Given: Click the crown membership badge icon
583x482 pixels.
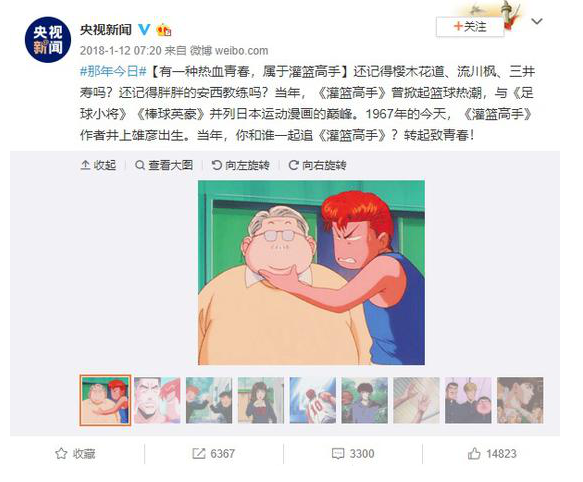Looking at the screenshot, I should click(x=164, y=30).
